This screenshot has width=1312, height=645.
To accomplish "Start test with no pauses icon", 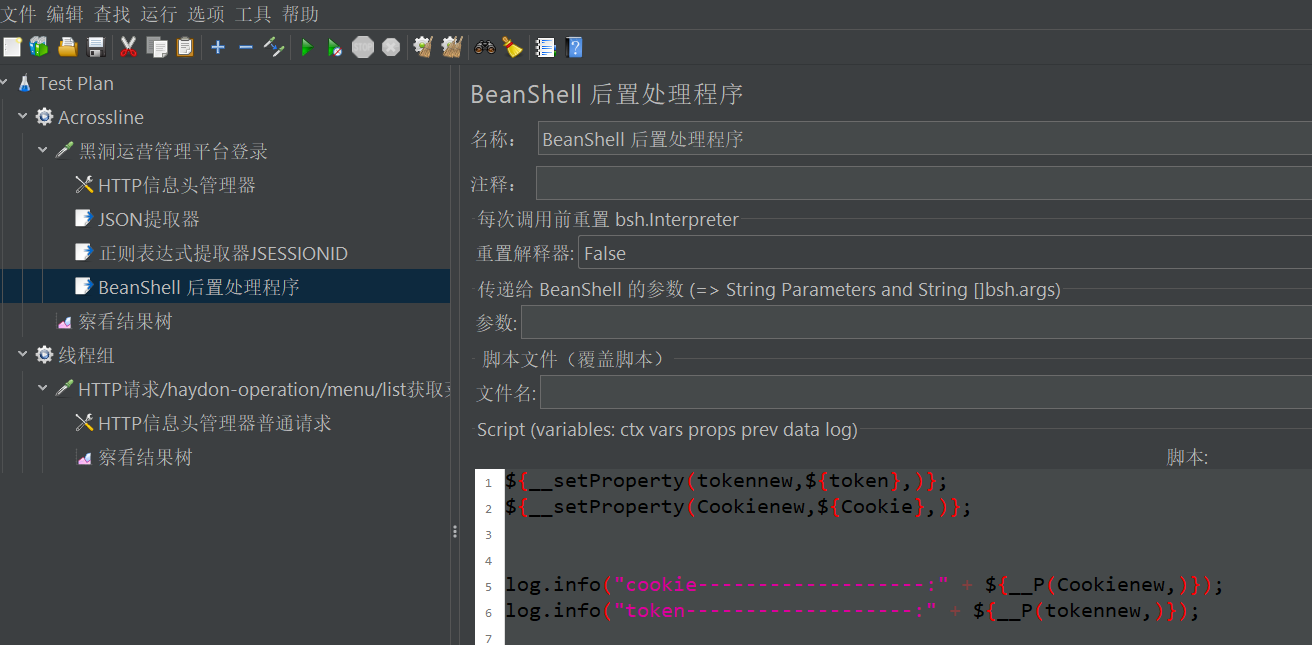I will coord(335,47).
